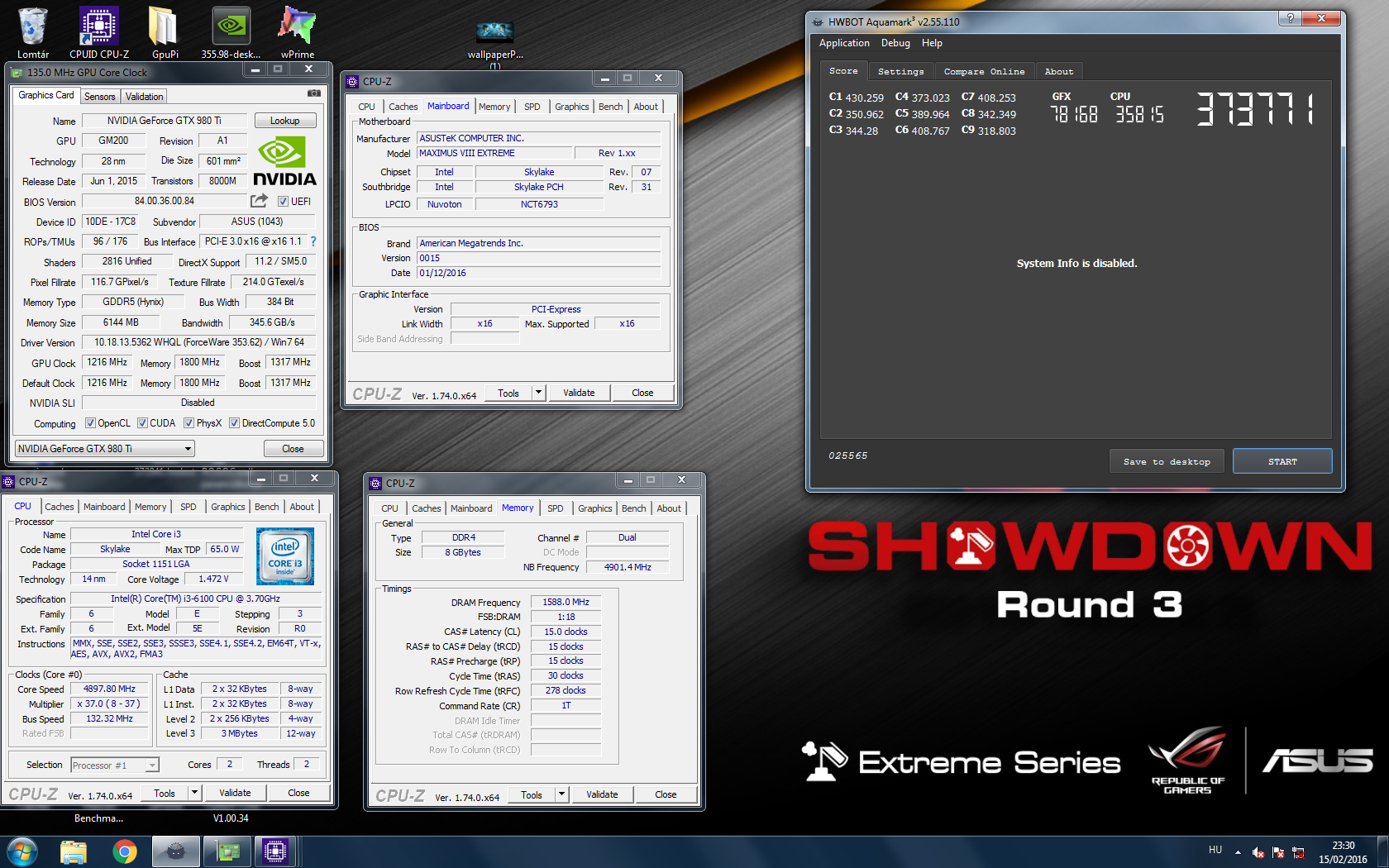Open the HWBOT Aquamark taskbar item
Viewport: 1389px width, 868px height.
pos(175,851)
